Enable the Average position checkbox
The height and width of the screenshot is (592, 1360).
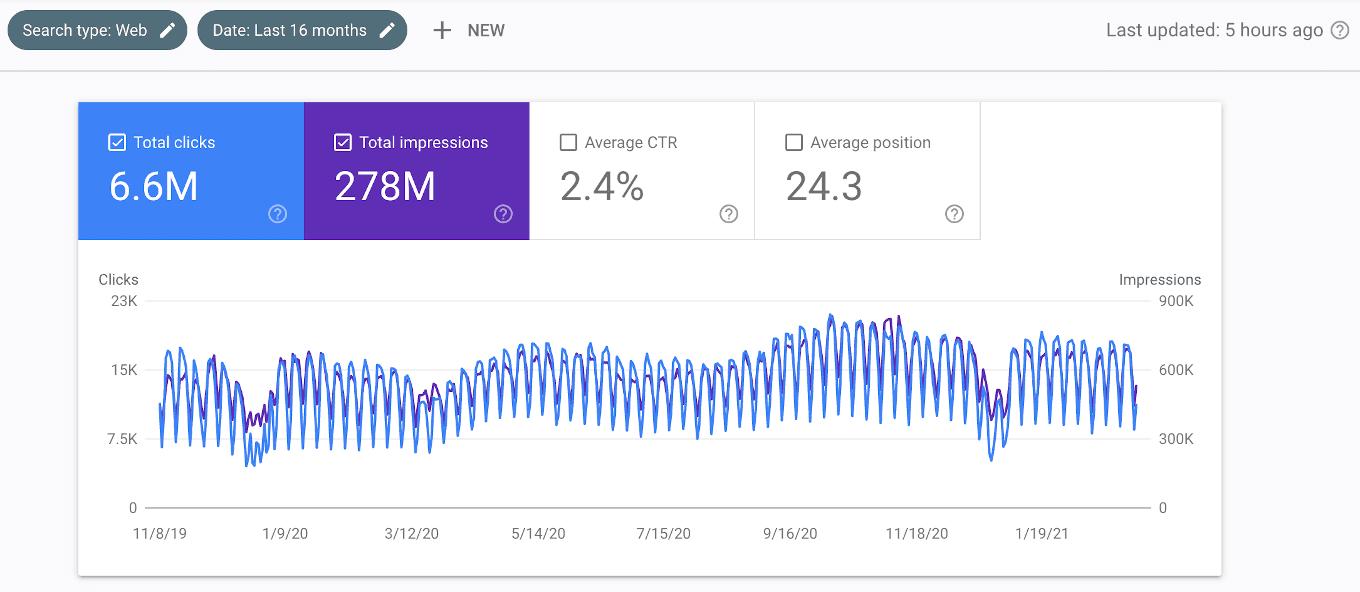(794, 142)
